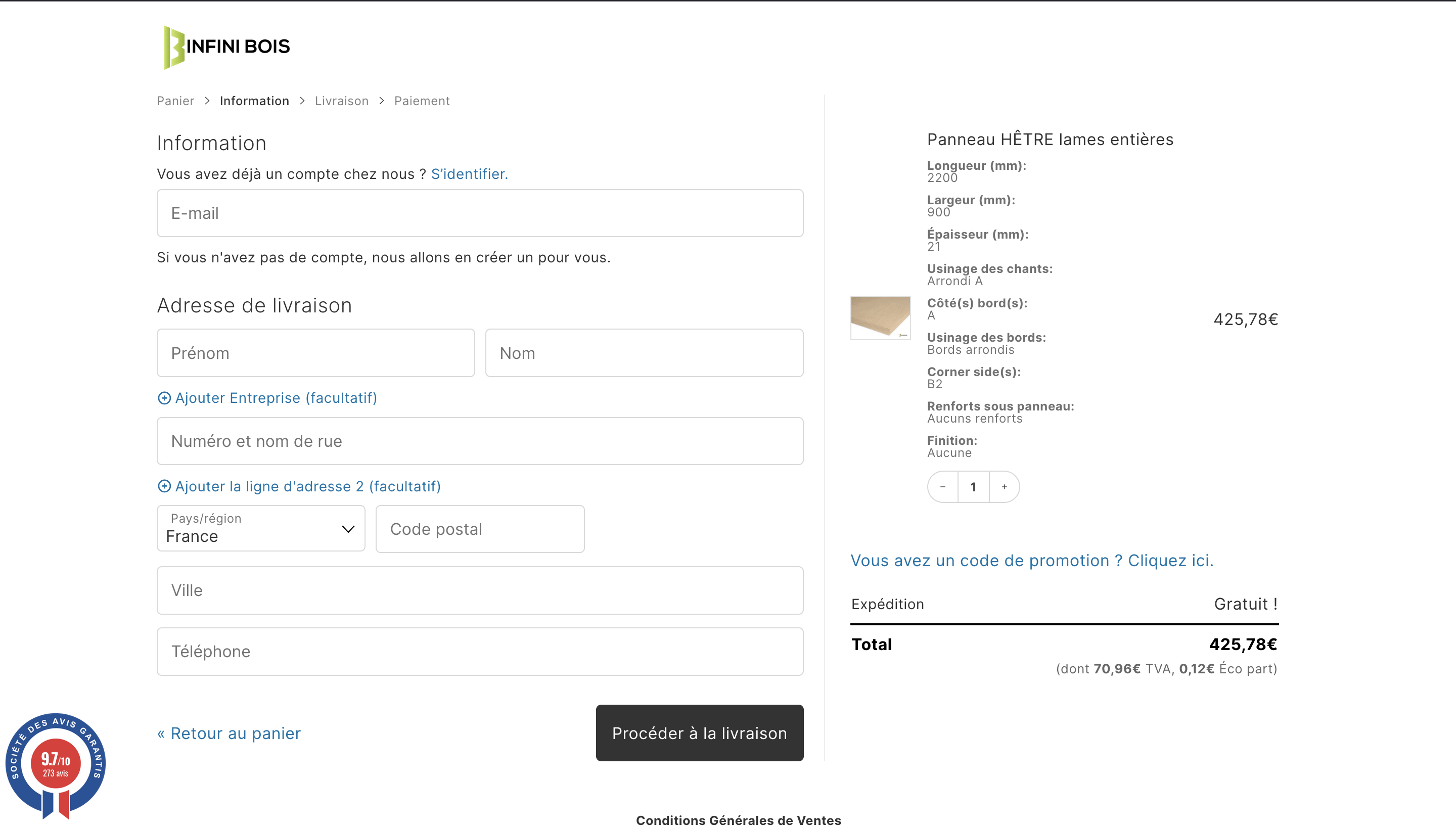Click the Infini Bois logo
The width and height of the screenshot is (1456, 826).
pyautogui.click(x=226, y=47)
